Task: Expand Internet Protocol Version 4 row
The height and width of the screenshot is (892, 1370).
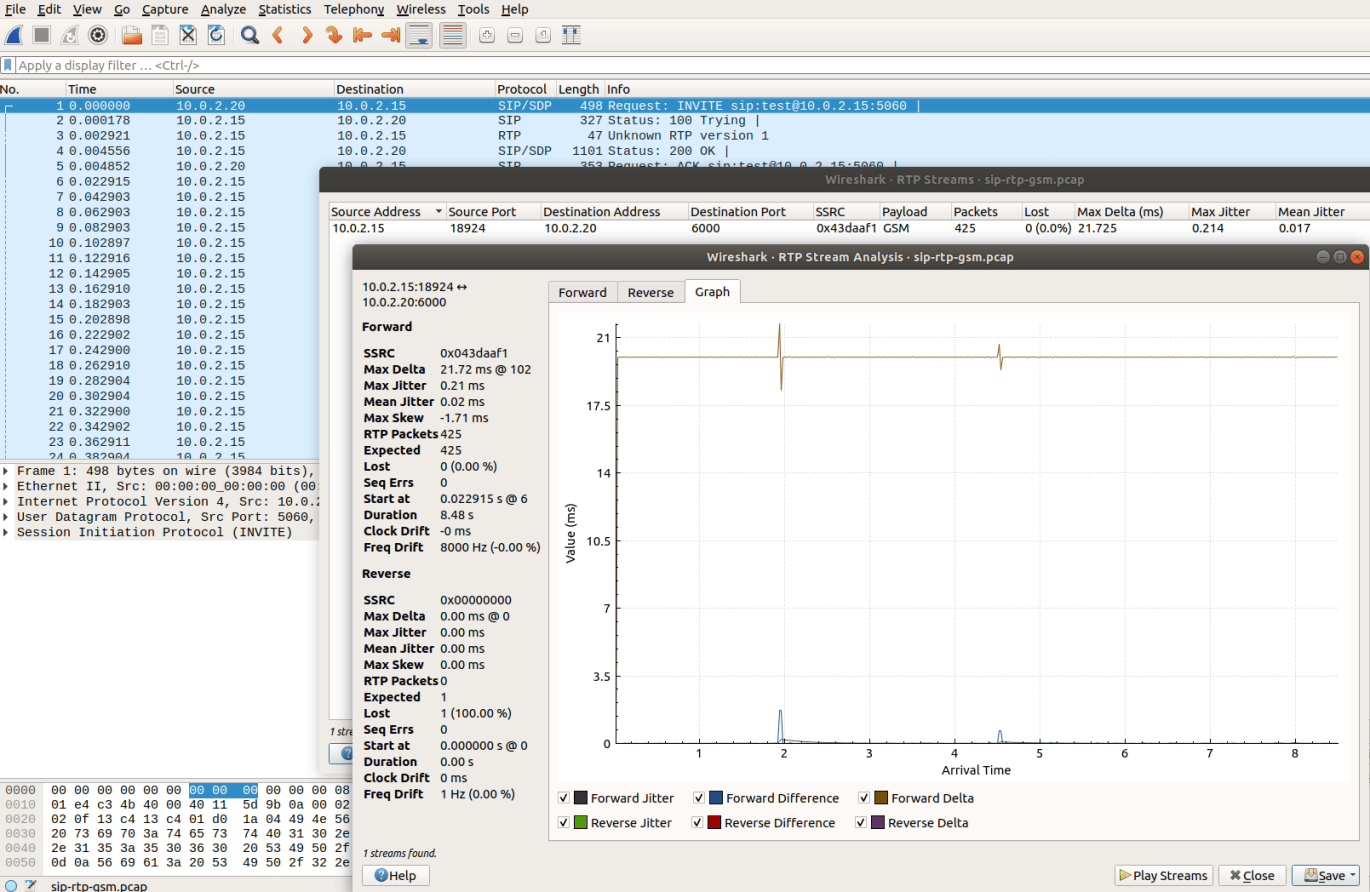Action: [x=7, y=501]
